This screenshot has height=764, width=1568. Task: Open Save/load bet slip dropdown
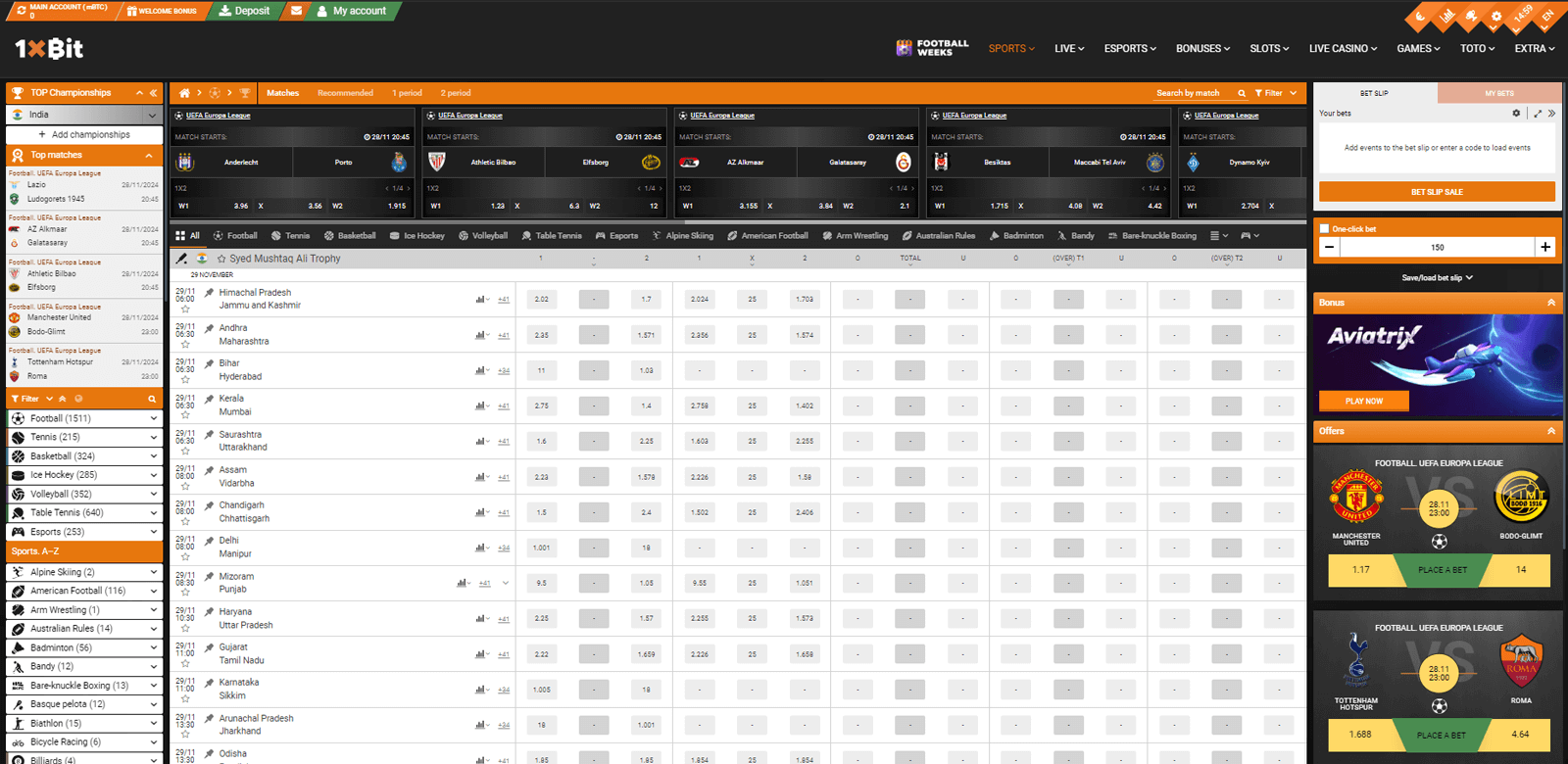[1437, 278]
